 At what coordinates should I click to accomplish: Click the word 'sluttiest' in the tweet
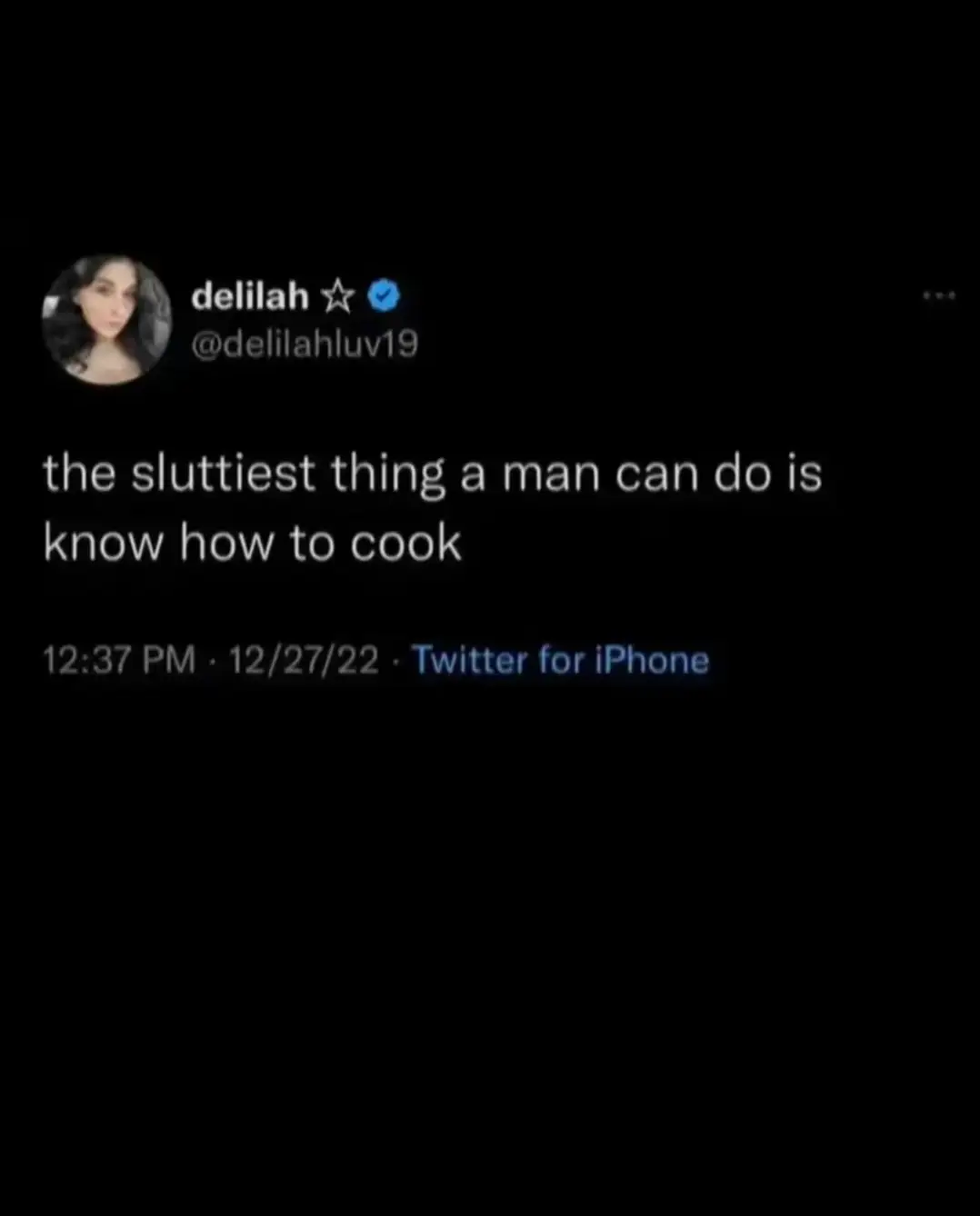point(223,474)
